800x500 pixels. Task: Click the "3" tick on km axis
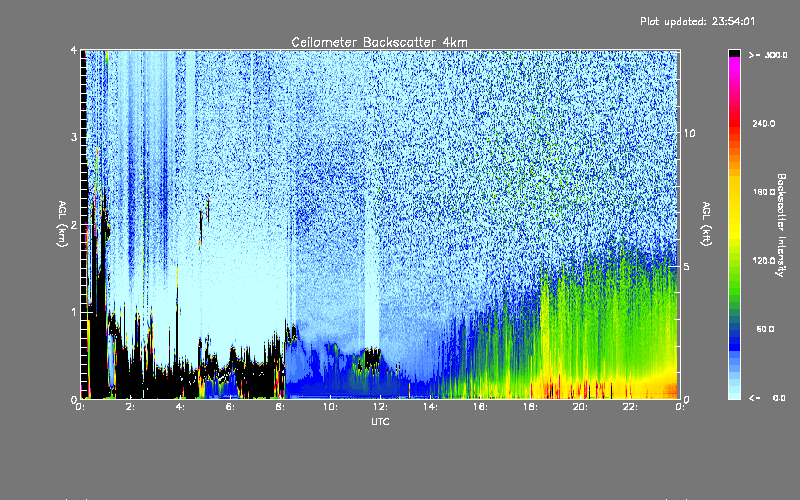coord(74,137)
